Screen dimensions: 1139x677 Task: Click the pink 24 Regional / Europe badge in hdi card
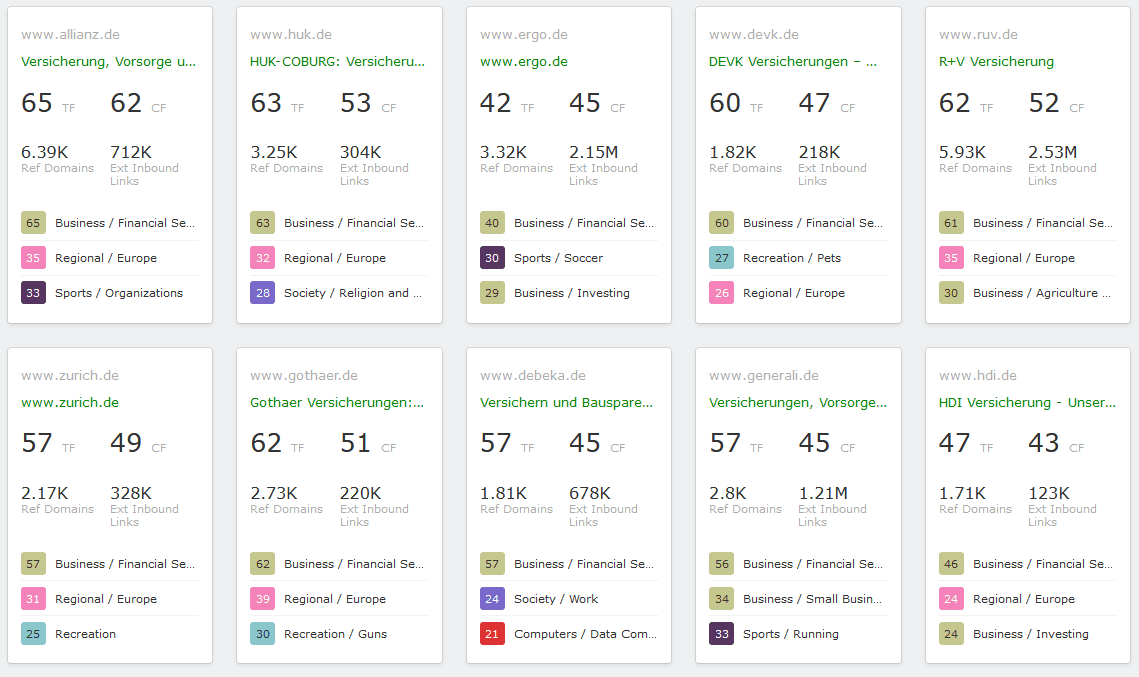[951, 599]
